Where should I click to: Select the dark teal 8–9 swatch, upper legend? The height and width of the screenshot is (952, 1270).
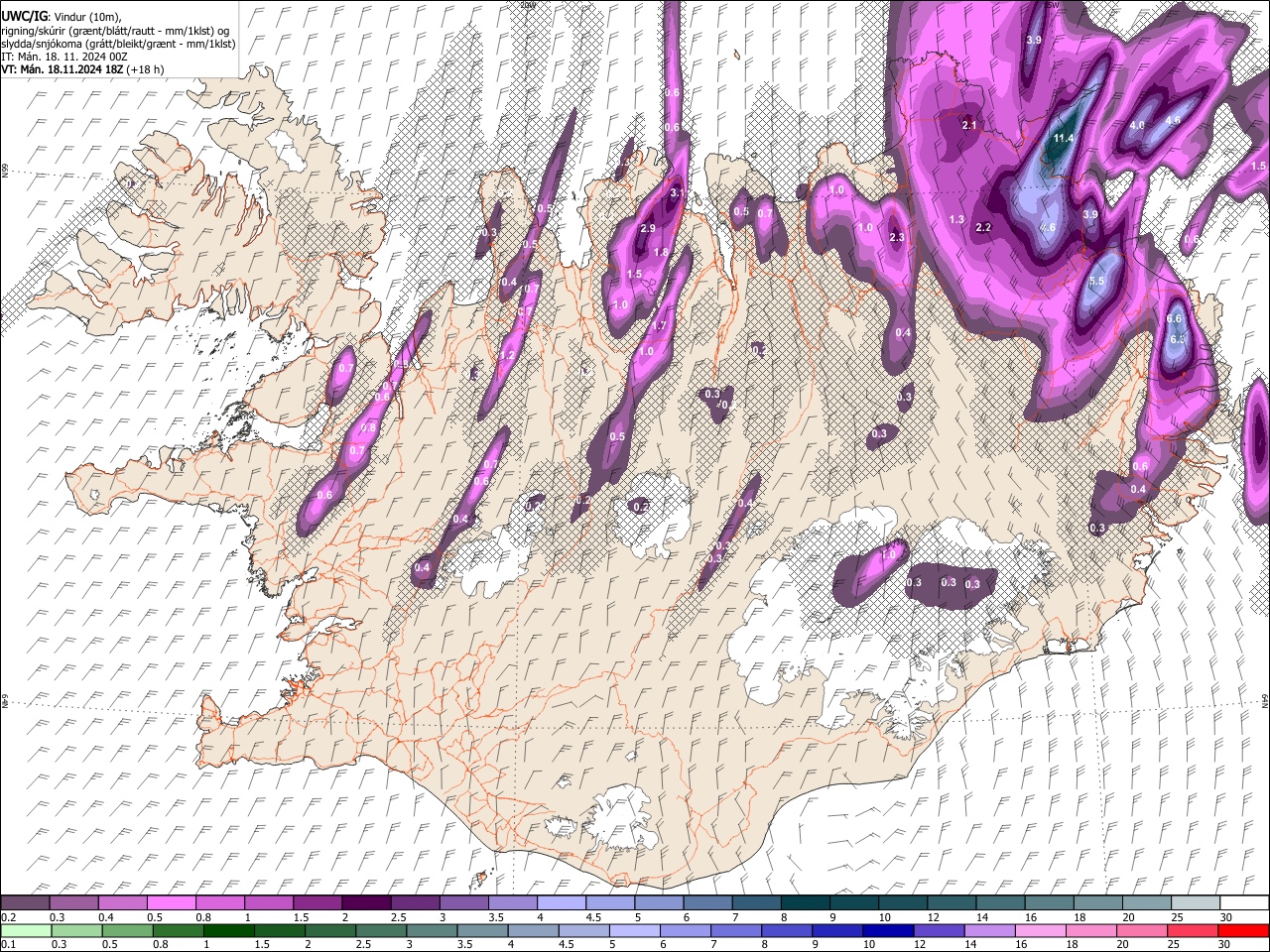(x=805, y=903)
